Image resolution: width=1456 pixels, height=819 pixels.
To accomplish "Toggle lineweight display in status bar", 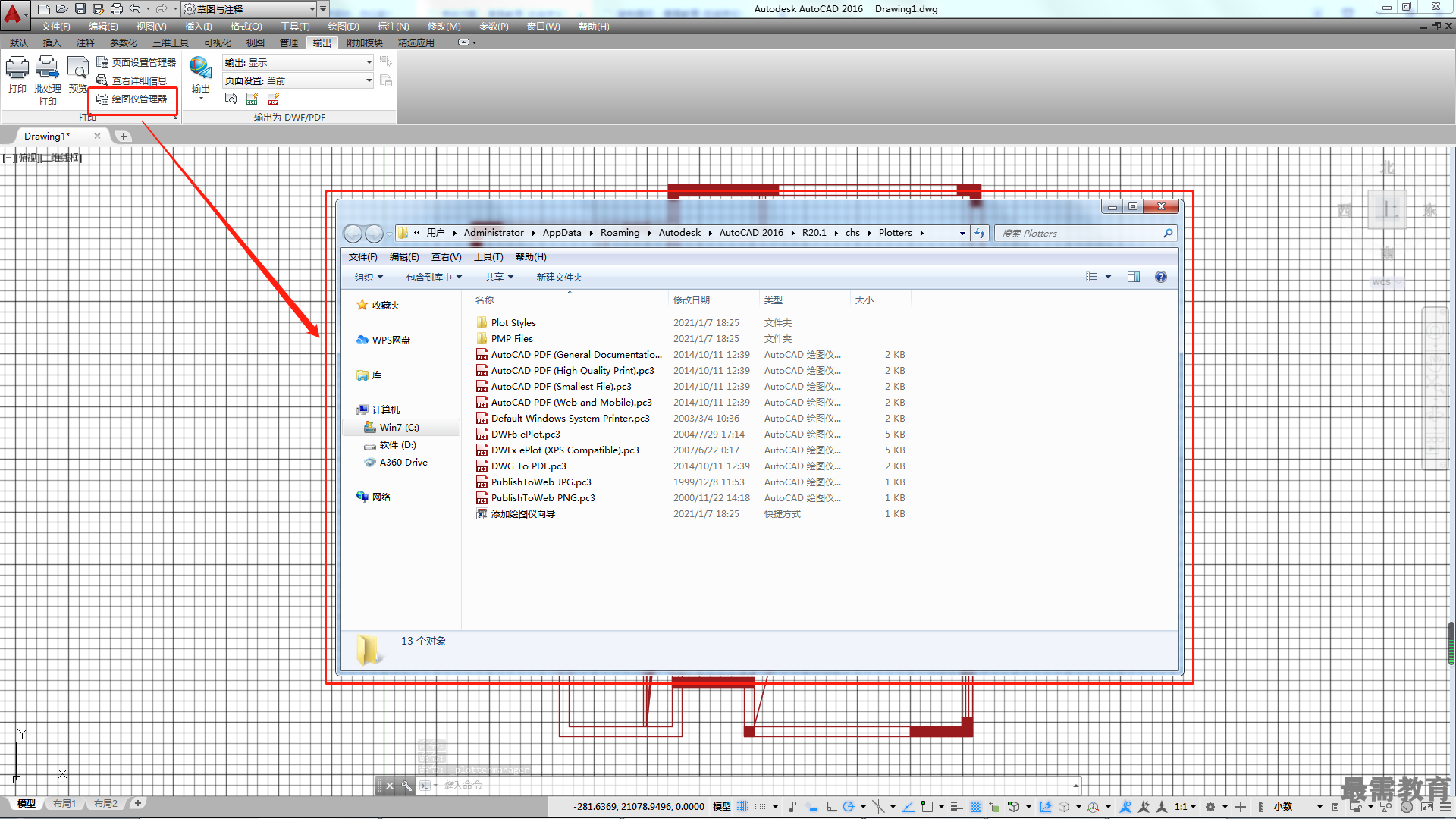I will click(957, 807).
